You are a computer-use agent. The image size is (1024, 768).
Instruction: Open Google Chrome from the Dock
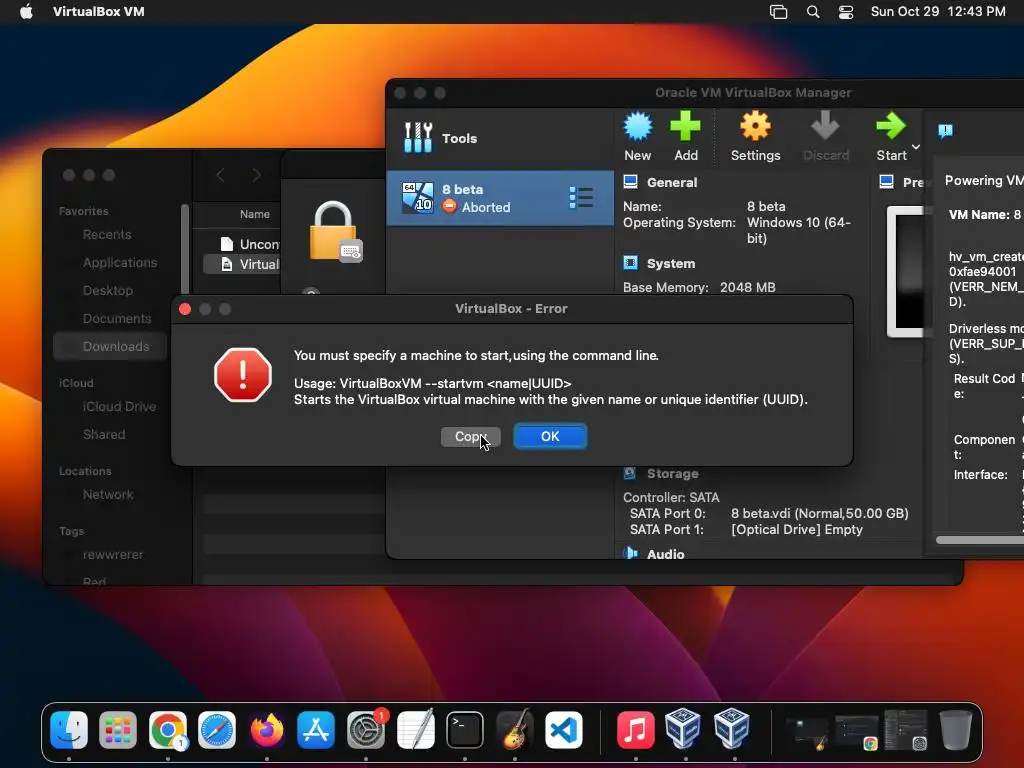168,729
